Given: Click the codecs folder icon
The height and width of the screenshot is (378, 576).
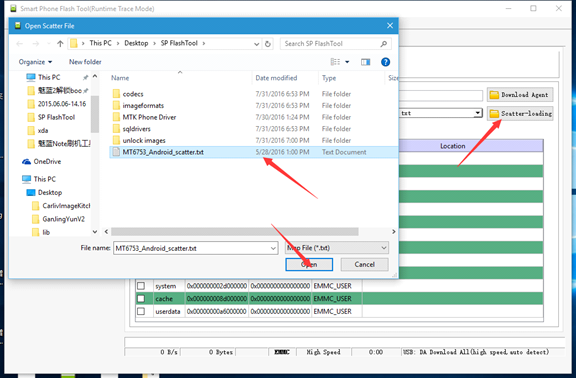Looking at the screenshot, I should click(x=116, y=94).
